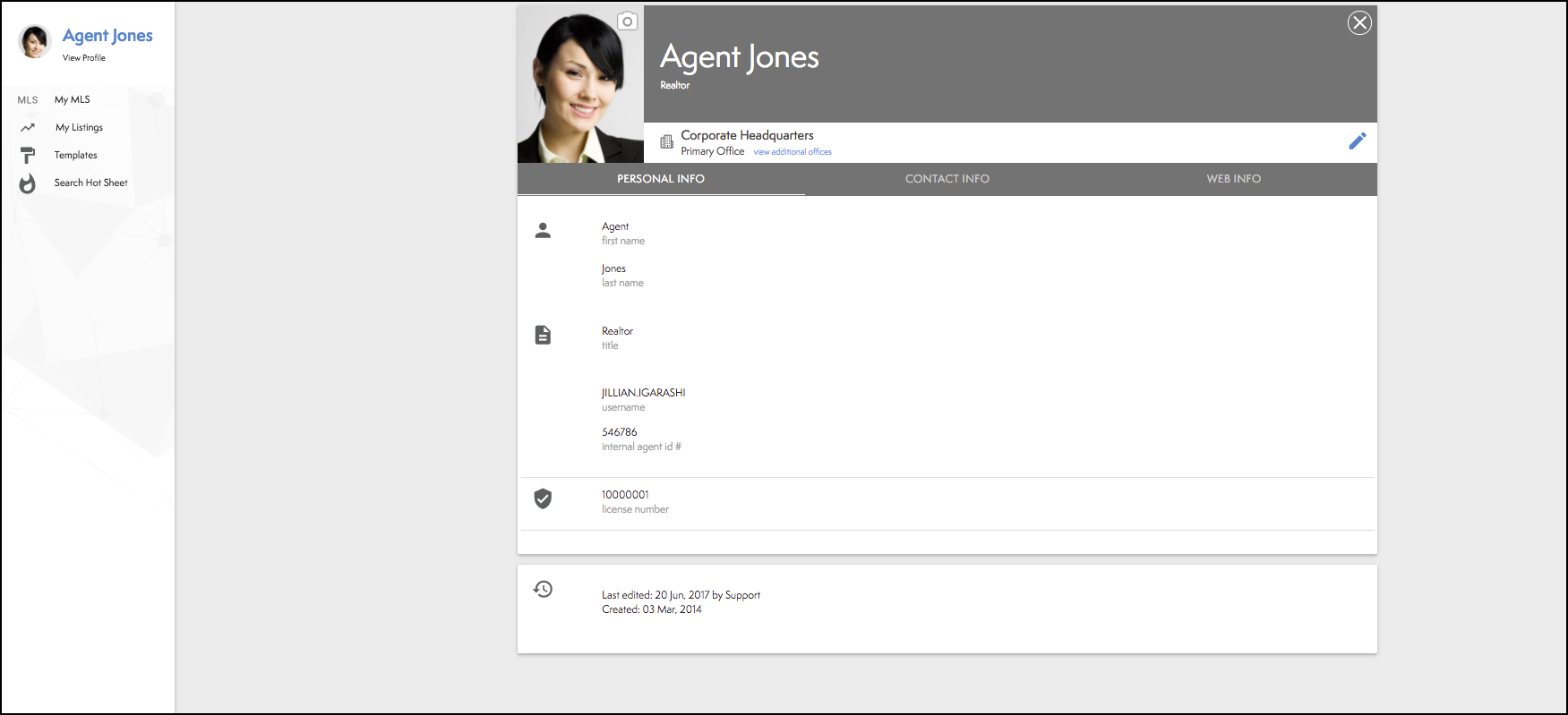Click the pencil edit icon
The image size is (1568, 715).
pos(1357,141)
